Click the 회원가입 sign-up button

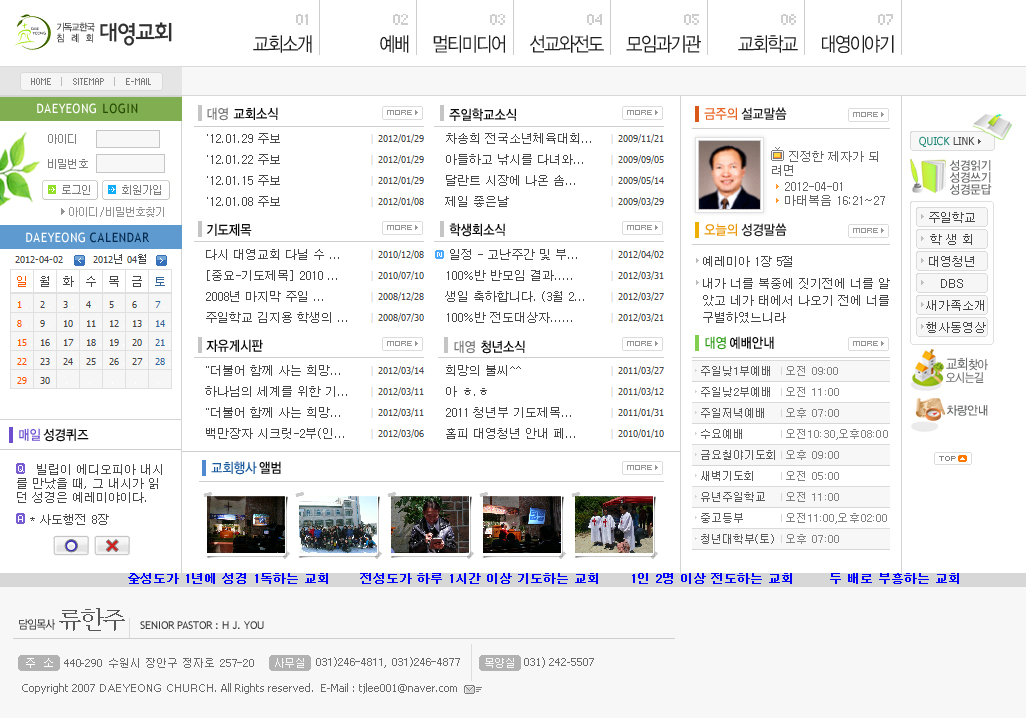(x=136, y=190)
